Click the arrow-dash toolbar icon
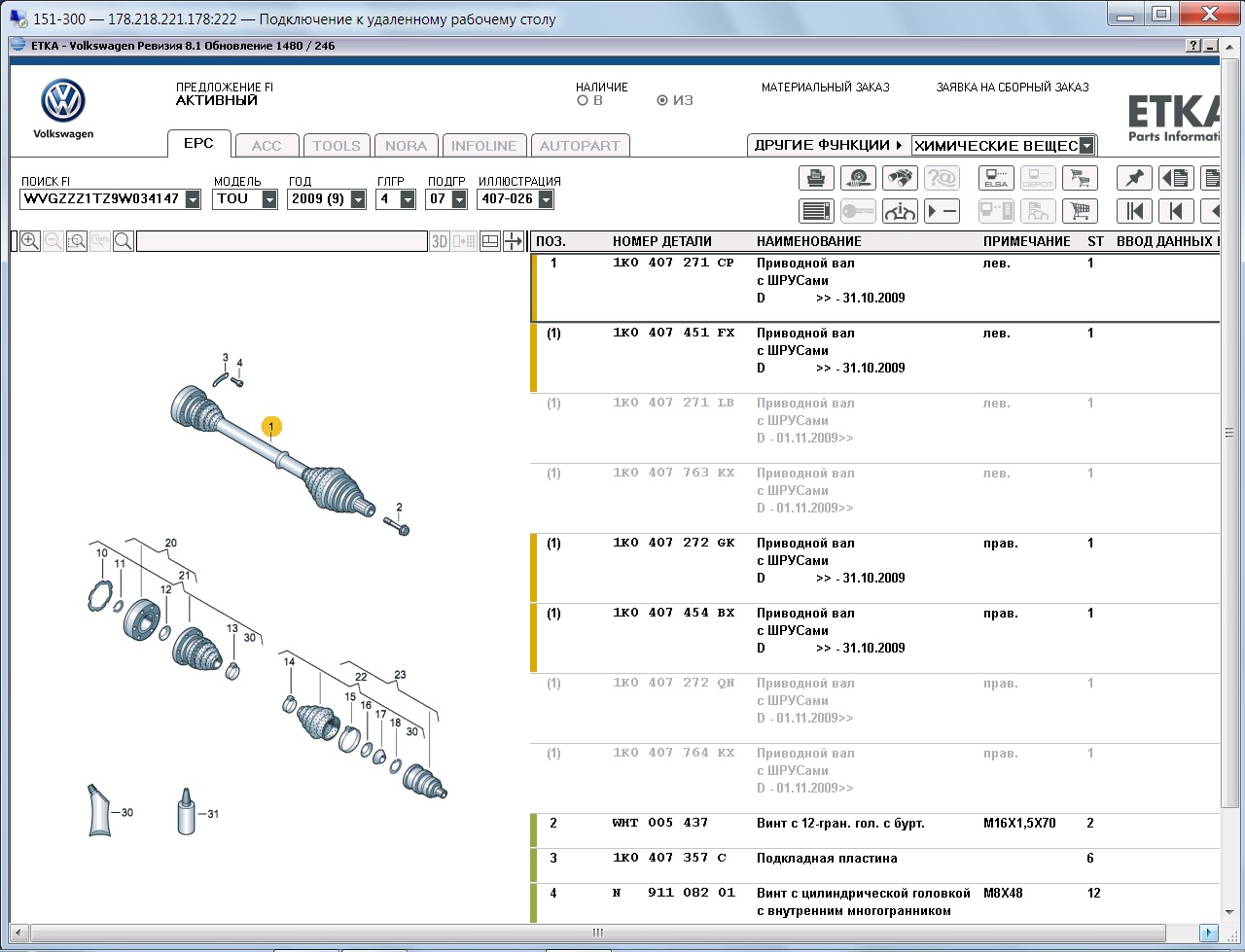Screen dimensions: 1245x952 [942, 211]
